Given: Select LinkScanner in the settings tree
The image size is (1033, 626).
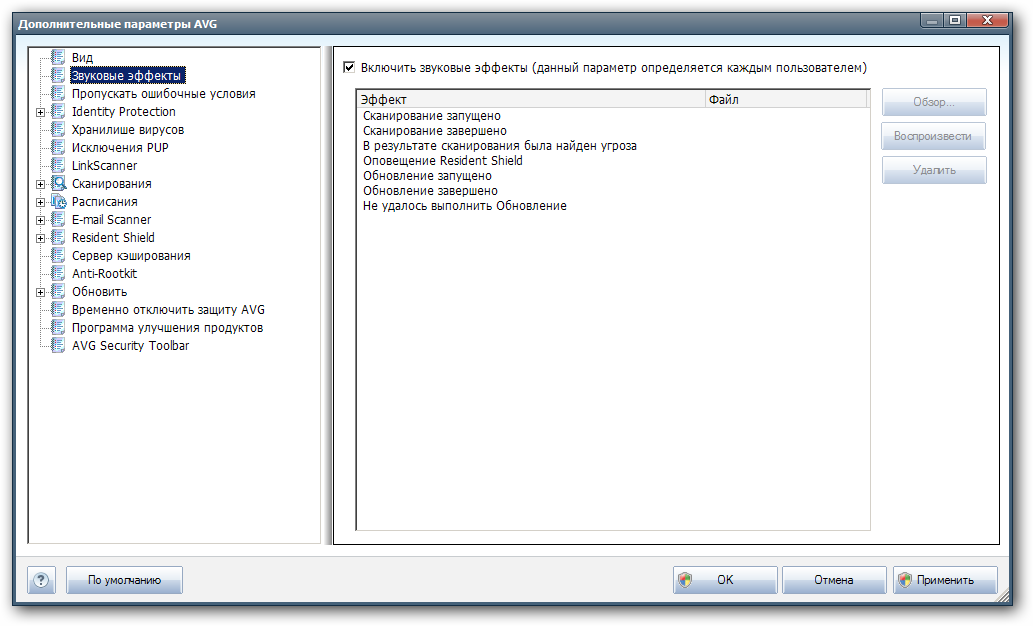Looking at the screenshot, I should 104,165.
